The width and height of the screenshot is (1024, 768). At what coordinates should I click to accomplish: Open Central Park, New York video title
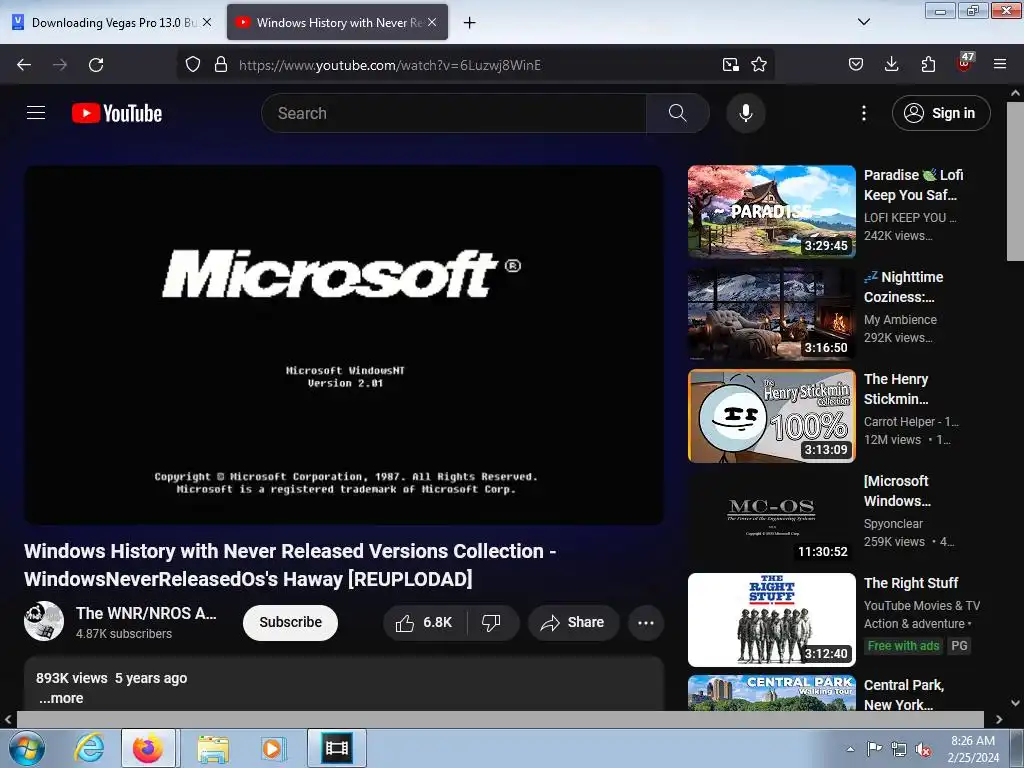(x=903, y=695)
